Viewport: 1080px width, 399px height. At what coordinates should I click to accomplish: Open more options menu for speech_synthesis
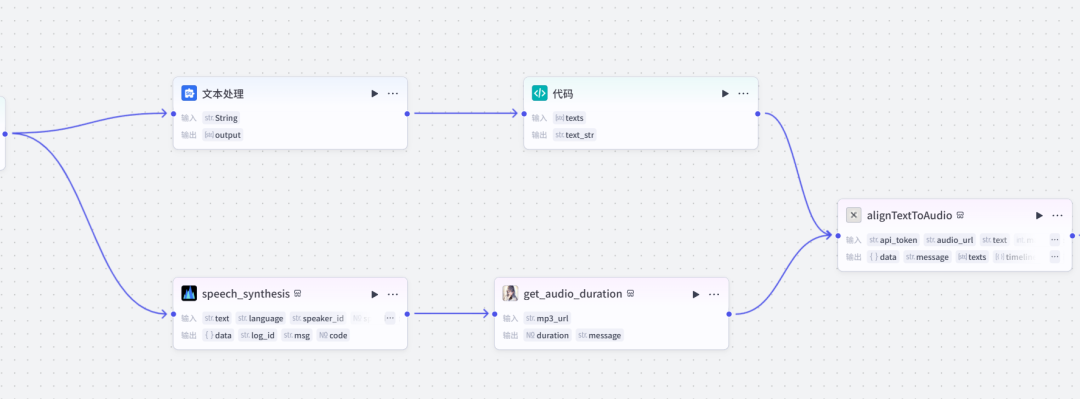tap(393, 294)
